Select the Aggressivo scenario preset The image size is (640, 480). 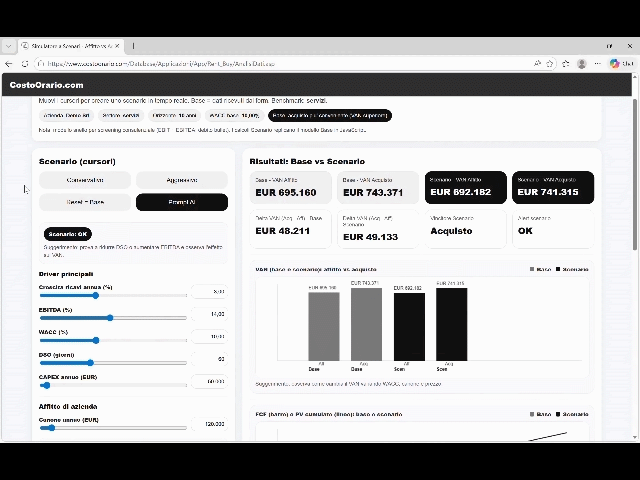[x=182, y=180]
